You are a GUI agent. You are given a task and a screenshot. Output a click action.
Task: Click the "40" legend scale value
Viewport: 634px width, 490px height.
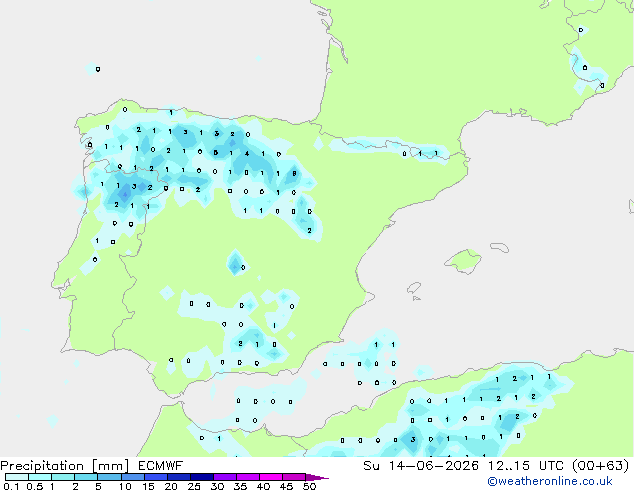click(263, 486)
